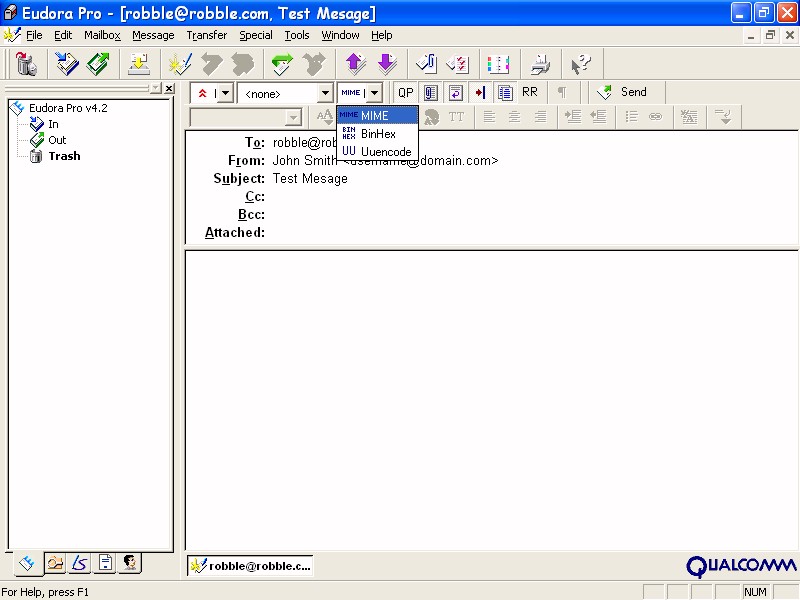The width and height of the screenshot is (800, 600).
Task: Click the center align formatting icon
Action: [x=514, y=117]
